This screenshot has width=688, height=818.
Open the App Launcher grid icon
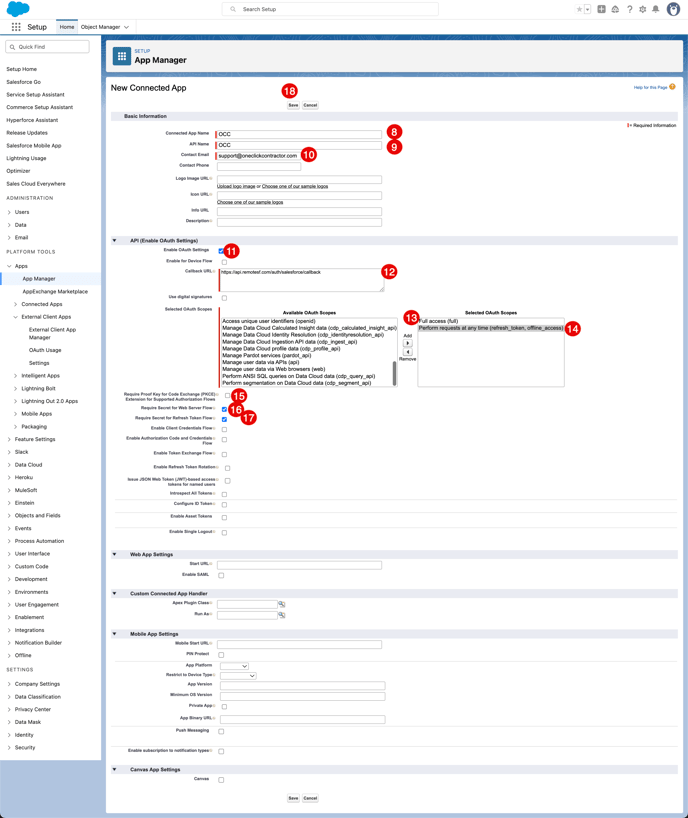pyautogui.click(x=16, y=27)
